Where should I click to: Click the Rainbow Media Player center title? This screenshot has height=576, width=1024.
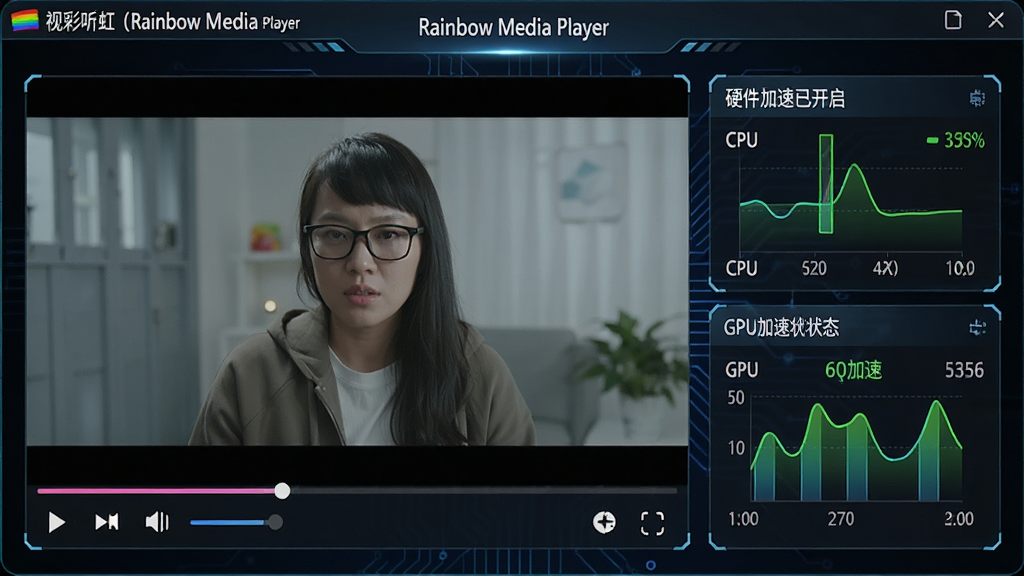513,27
